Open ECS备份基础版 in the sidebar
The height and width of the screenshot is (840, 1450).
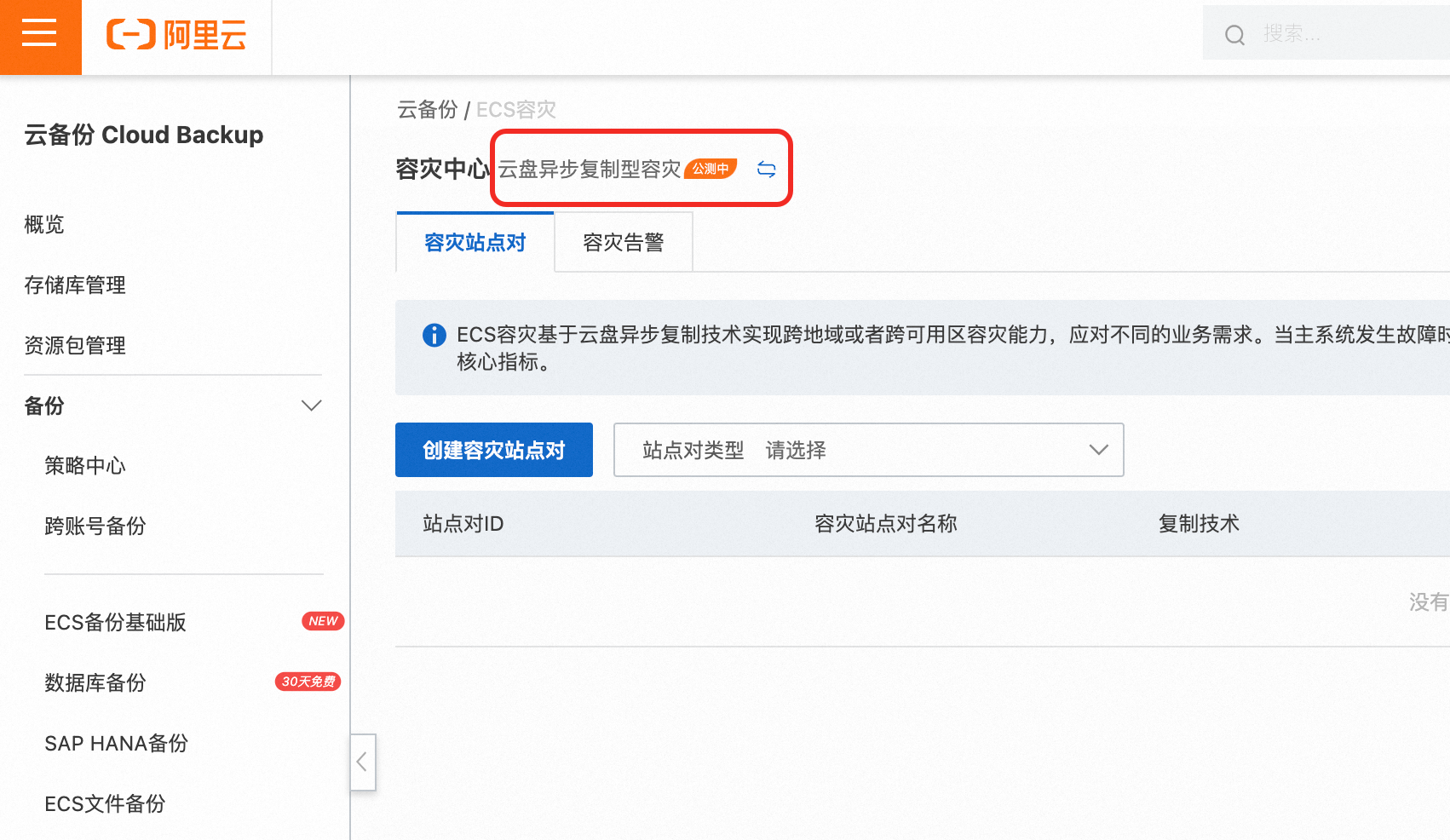tap(116, 623)
